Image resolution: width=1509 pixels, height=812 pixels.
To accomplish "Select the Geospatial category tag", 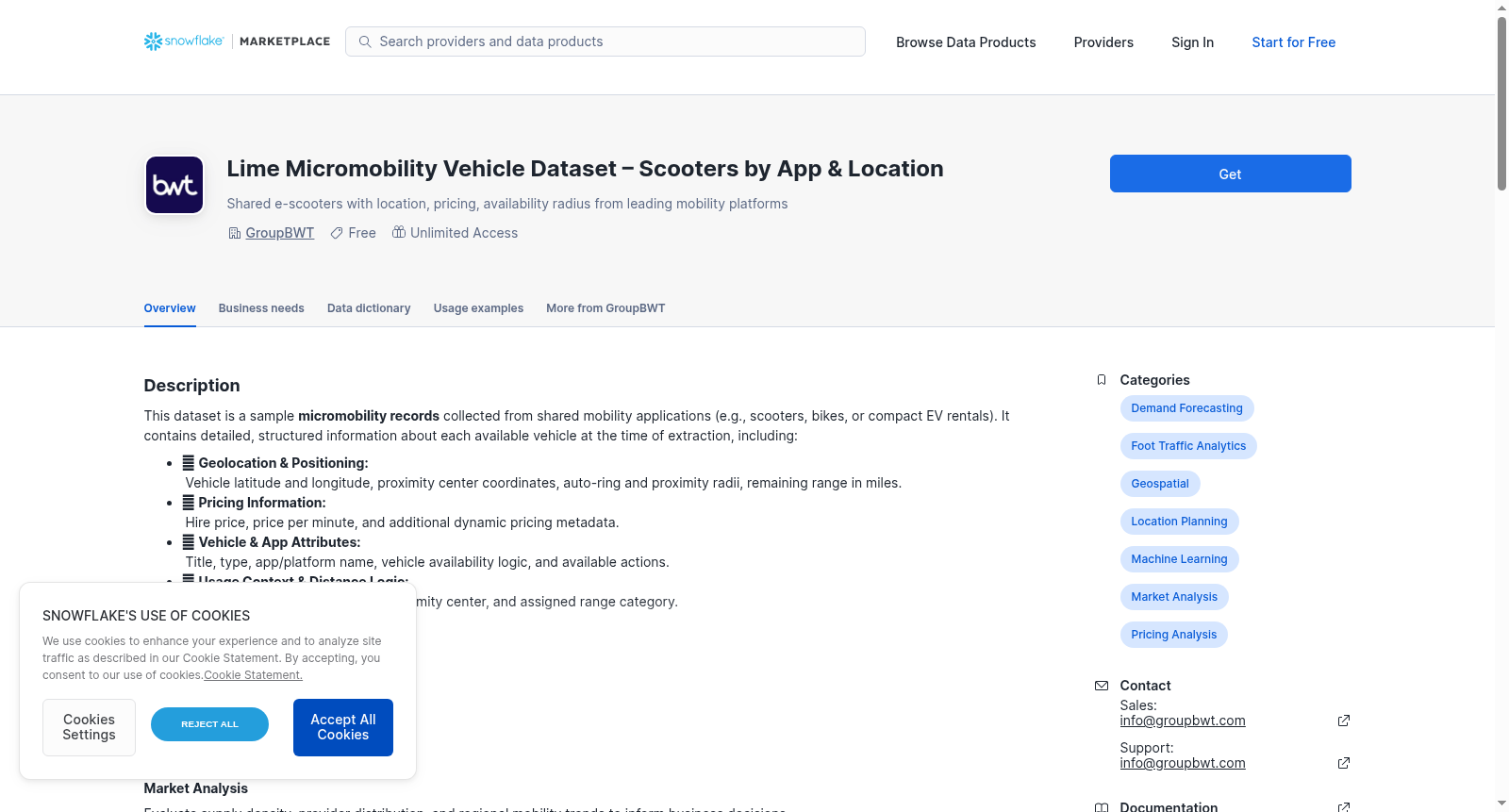I will [x=1160, y=484].
